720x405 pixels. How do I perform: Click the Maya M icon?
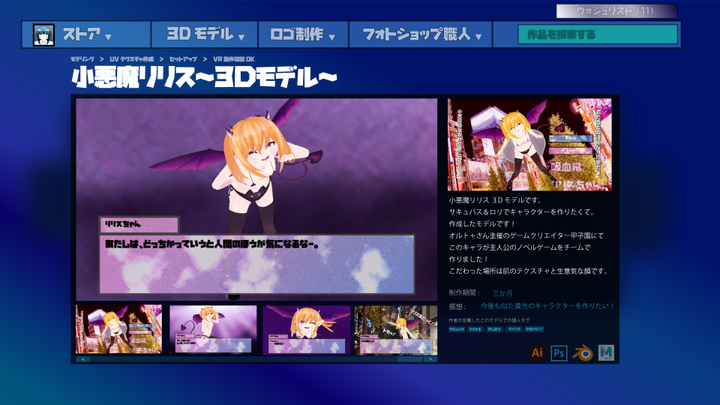point(606,353)
